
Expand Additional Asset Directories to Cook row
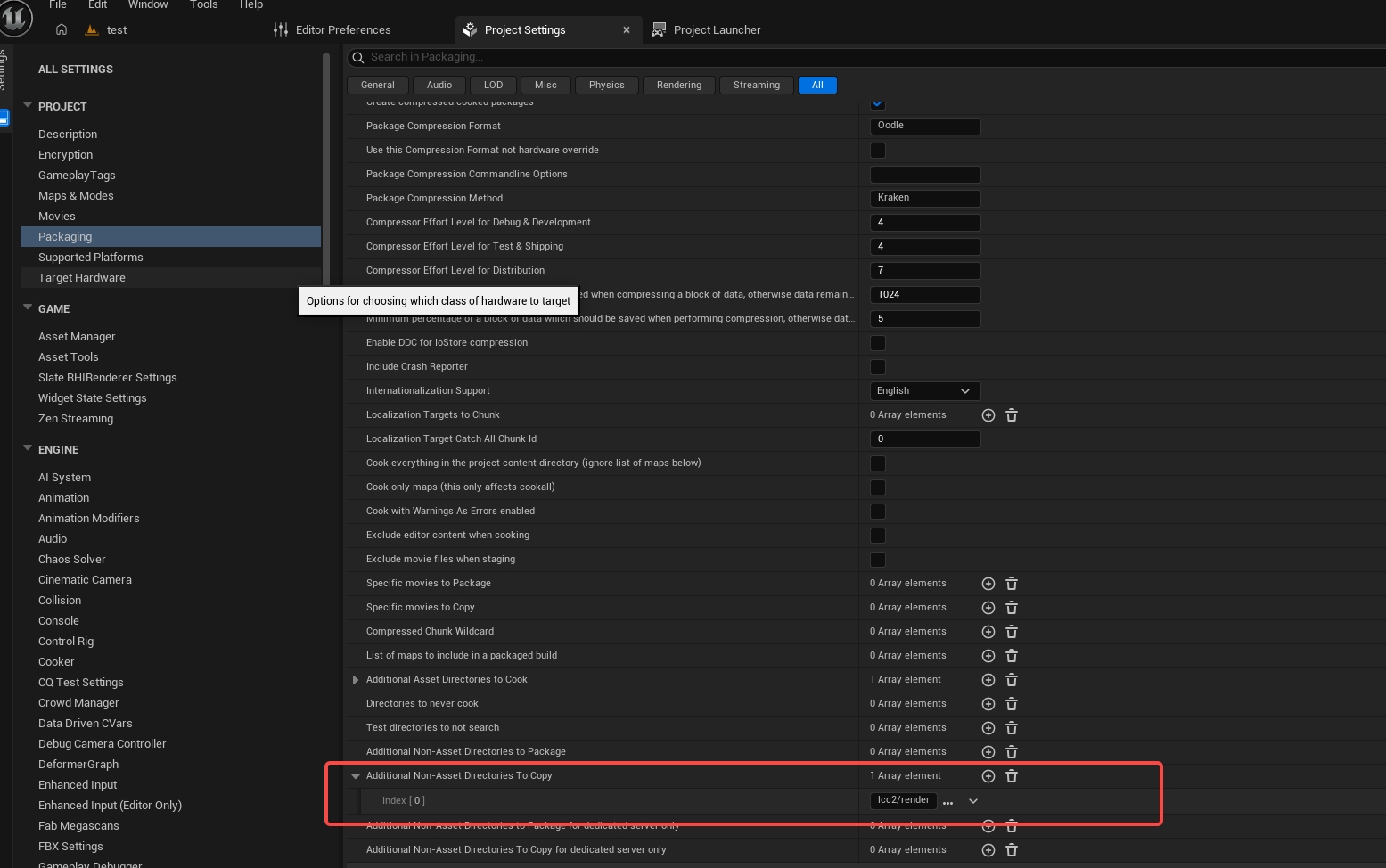356,680
